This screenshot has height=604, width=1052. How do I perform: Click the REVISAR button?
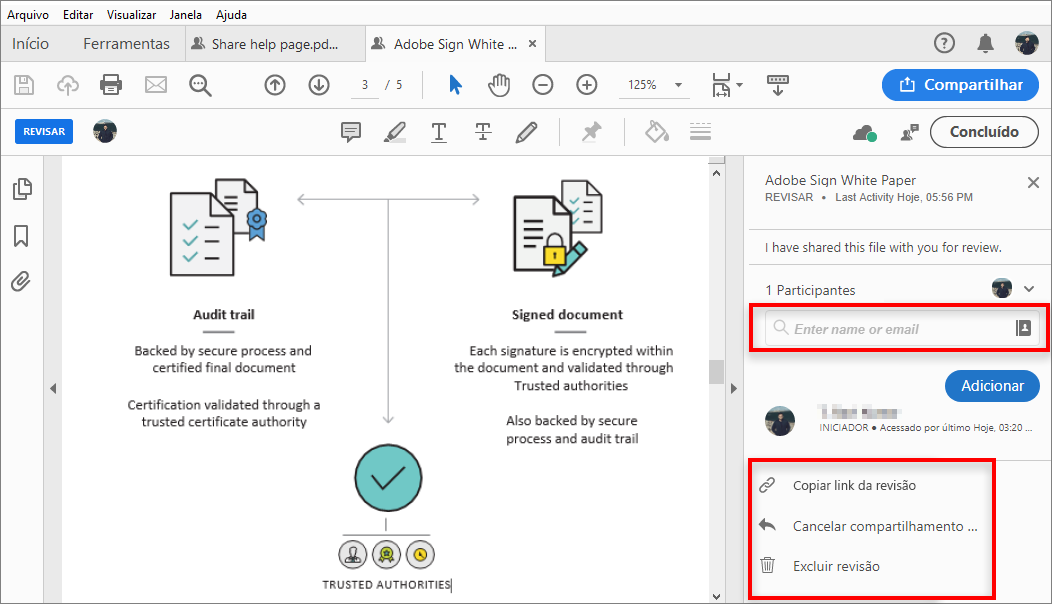(x=44, y=132)
